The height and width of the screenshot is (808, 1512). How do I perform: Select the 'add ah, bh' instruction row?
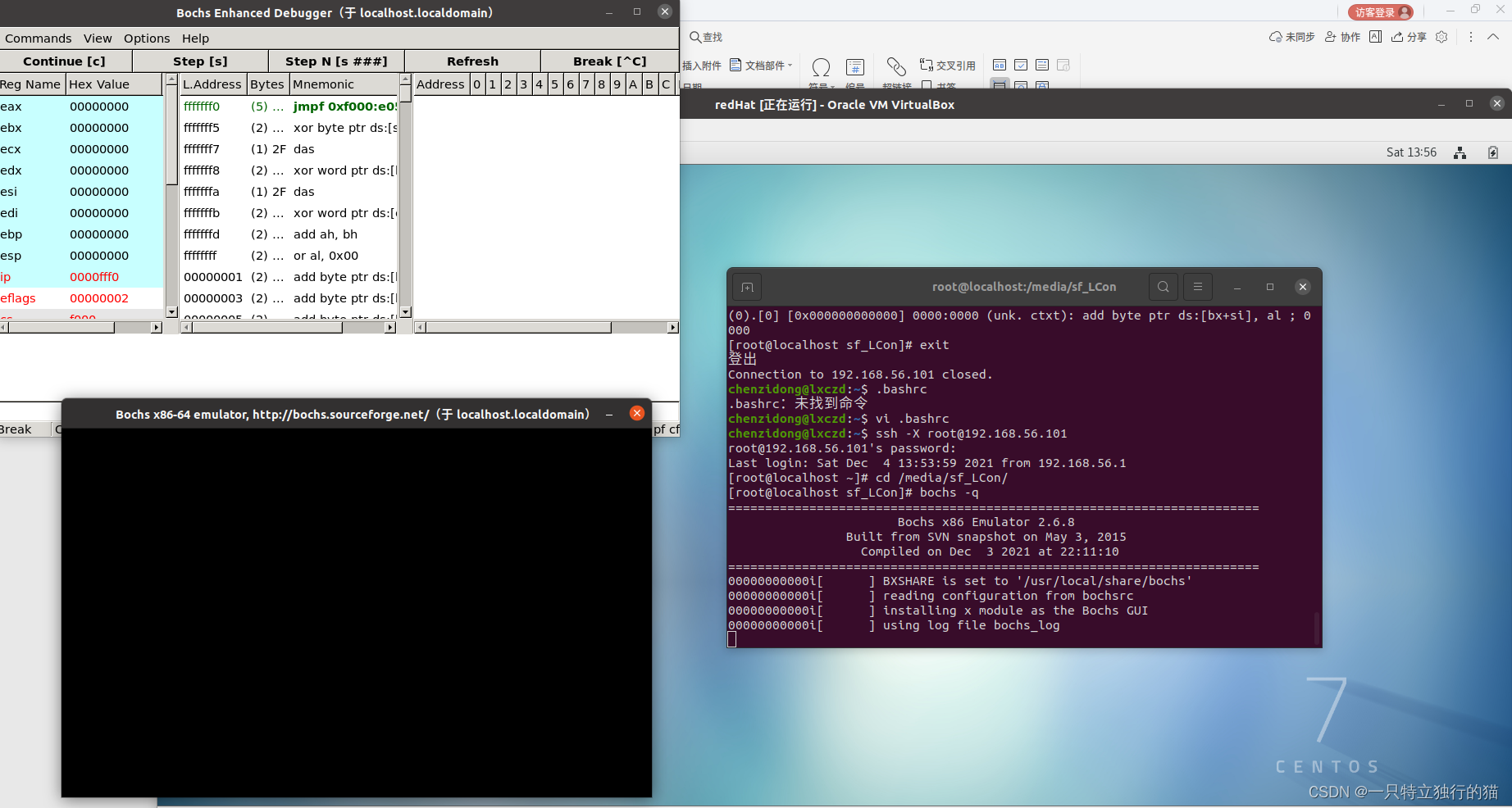pyautogui.click(x=289, y=234)
